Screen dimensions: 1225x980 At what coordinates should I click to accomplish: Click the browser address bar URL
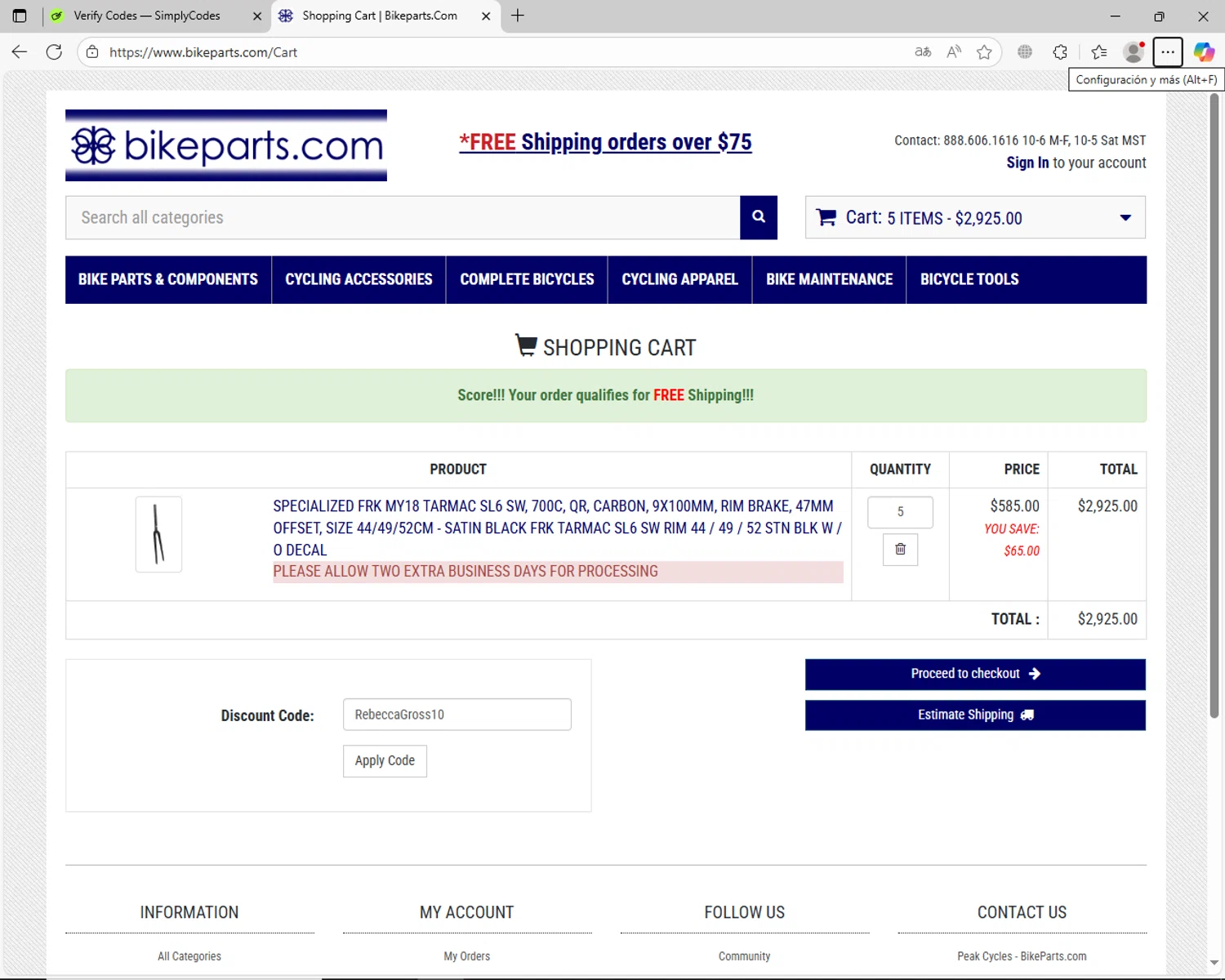pos(203,52)
